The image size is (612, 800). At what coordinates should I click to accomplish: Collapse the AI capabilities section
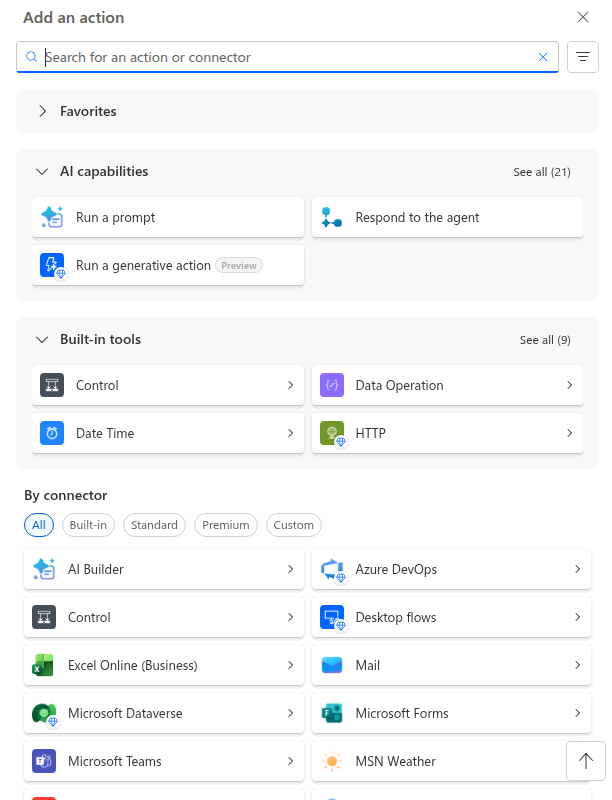point(42,171)
